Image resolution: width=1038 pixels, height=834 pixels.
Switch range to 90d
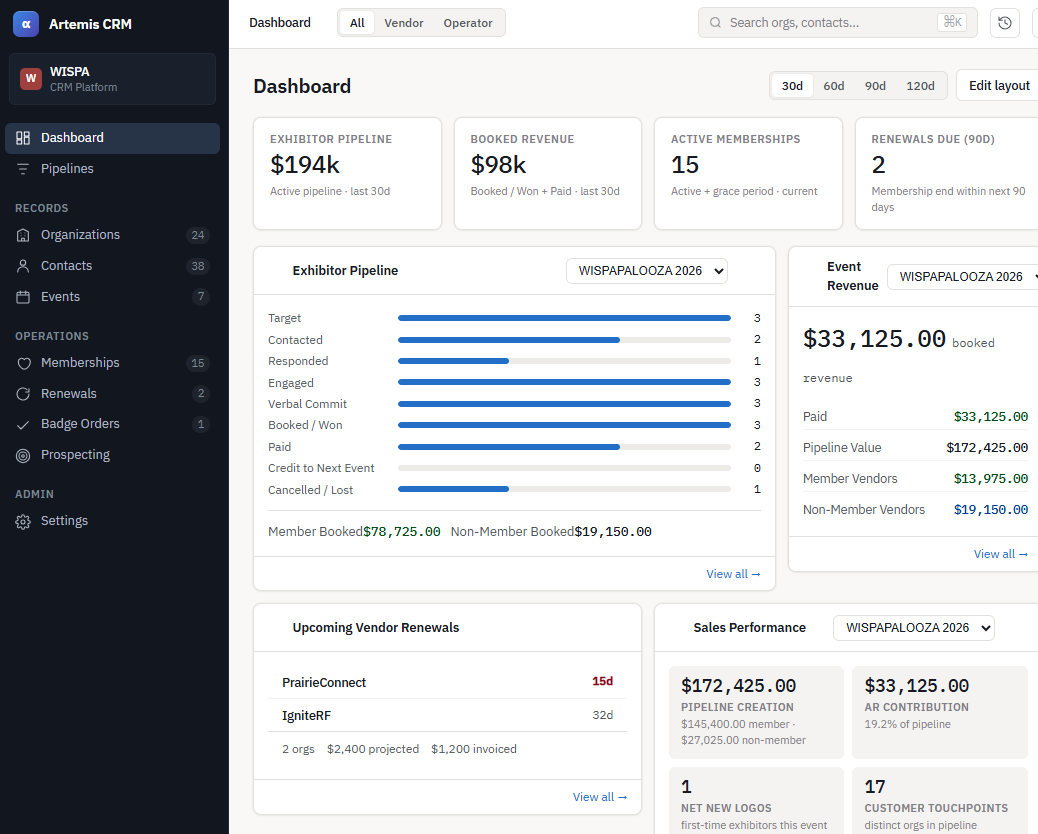coord(874,85)
